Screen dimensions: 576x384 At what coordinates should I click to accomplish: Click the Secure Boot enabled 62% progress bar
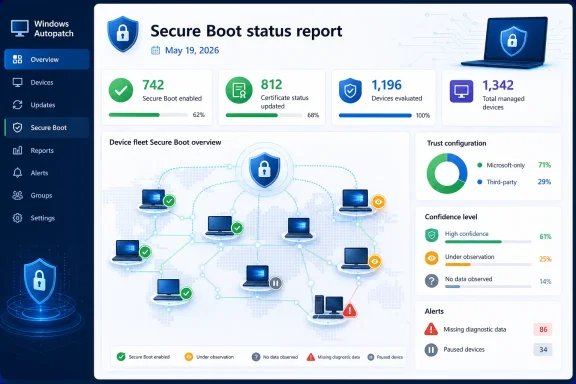pyautogui.click(x=148, y=115)
